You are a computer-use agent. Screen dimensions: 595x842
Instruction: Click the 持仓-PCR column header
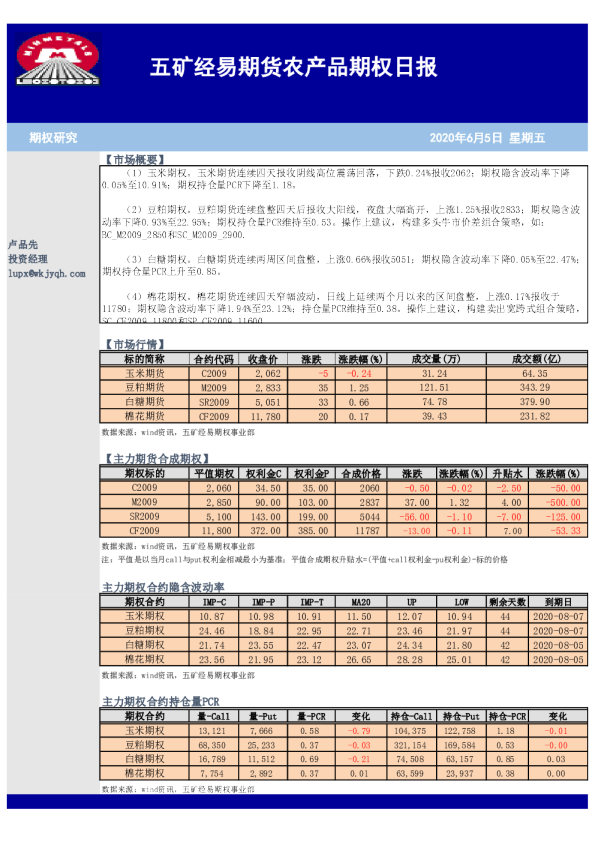click(507, 716)
